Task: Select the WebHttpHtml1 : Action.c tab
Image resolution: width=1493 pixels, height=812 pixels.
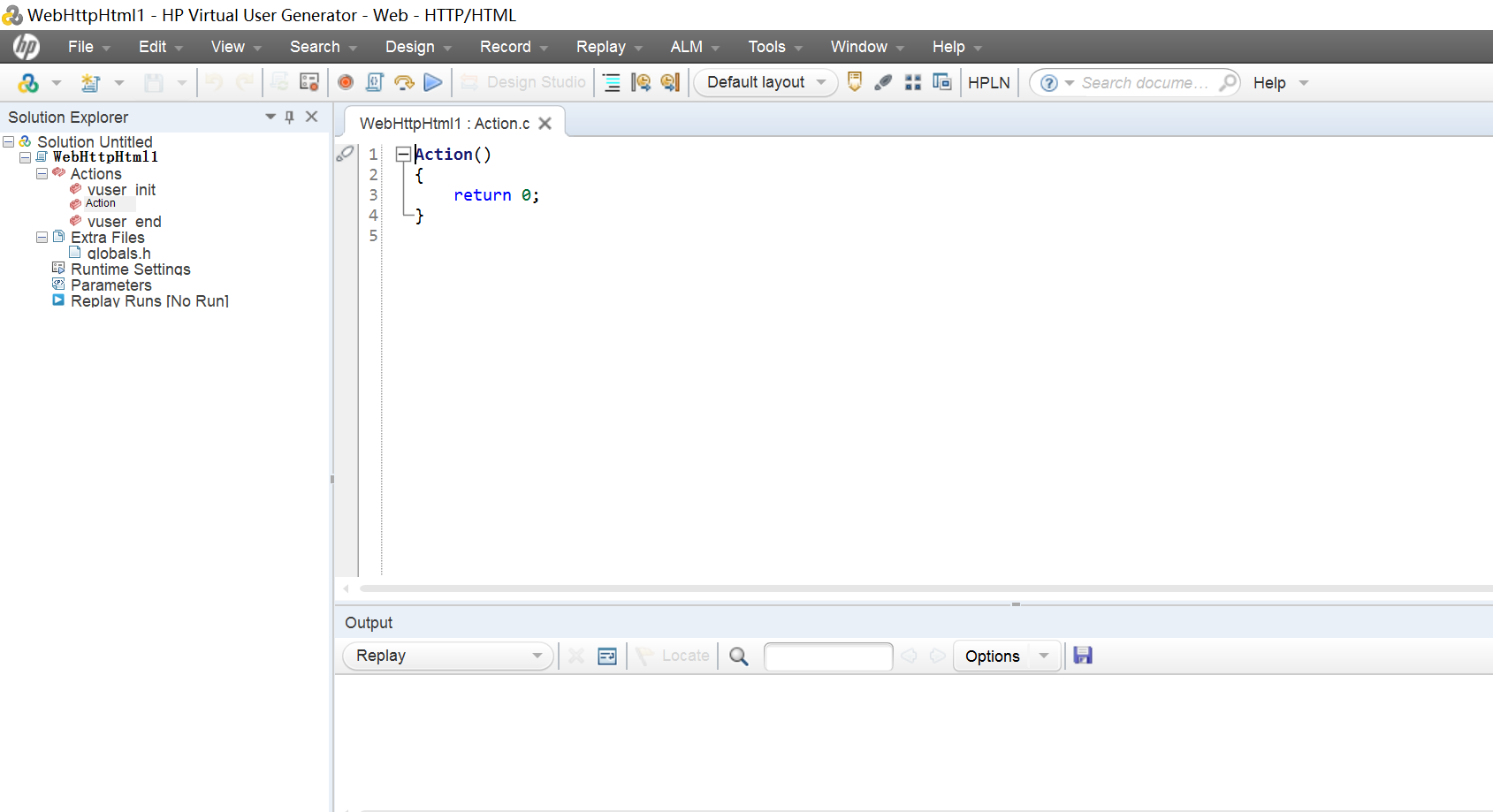Action: [445, 124]
